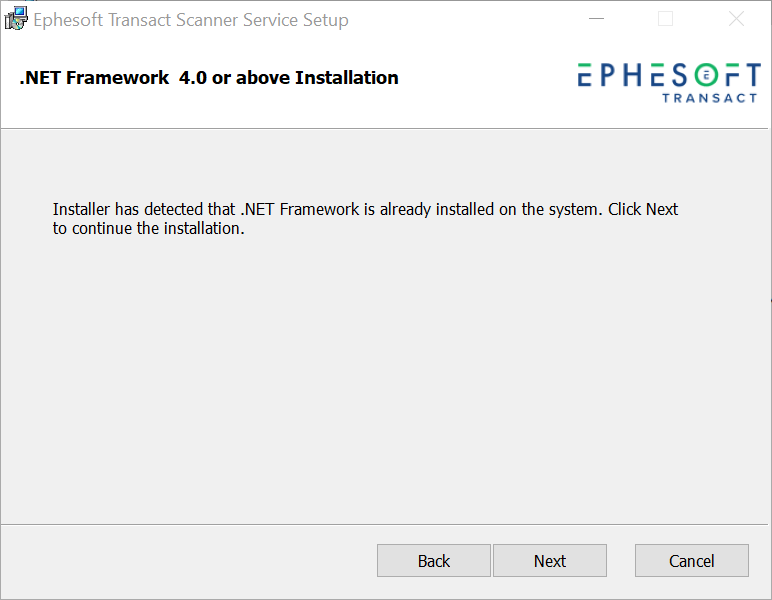This screenshot has height=600, width=772.
Task: Continue the installation with the Next button
Action: [x=550, y=561]
